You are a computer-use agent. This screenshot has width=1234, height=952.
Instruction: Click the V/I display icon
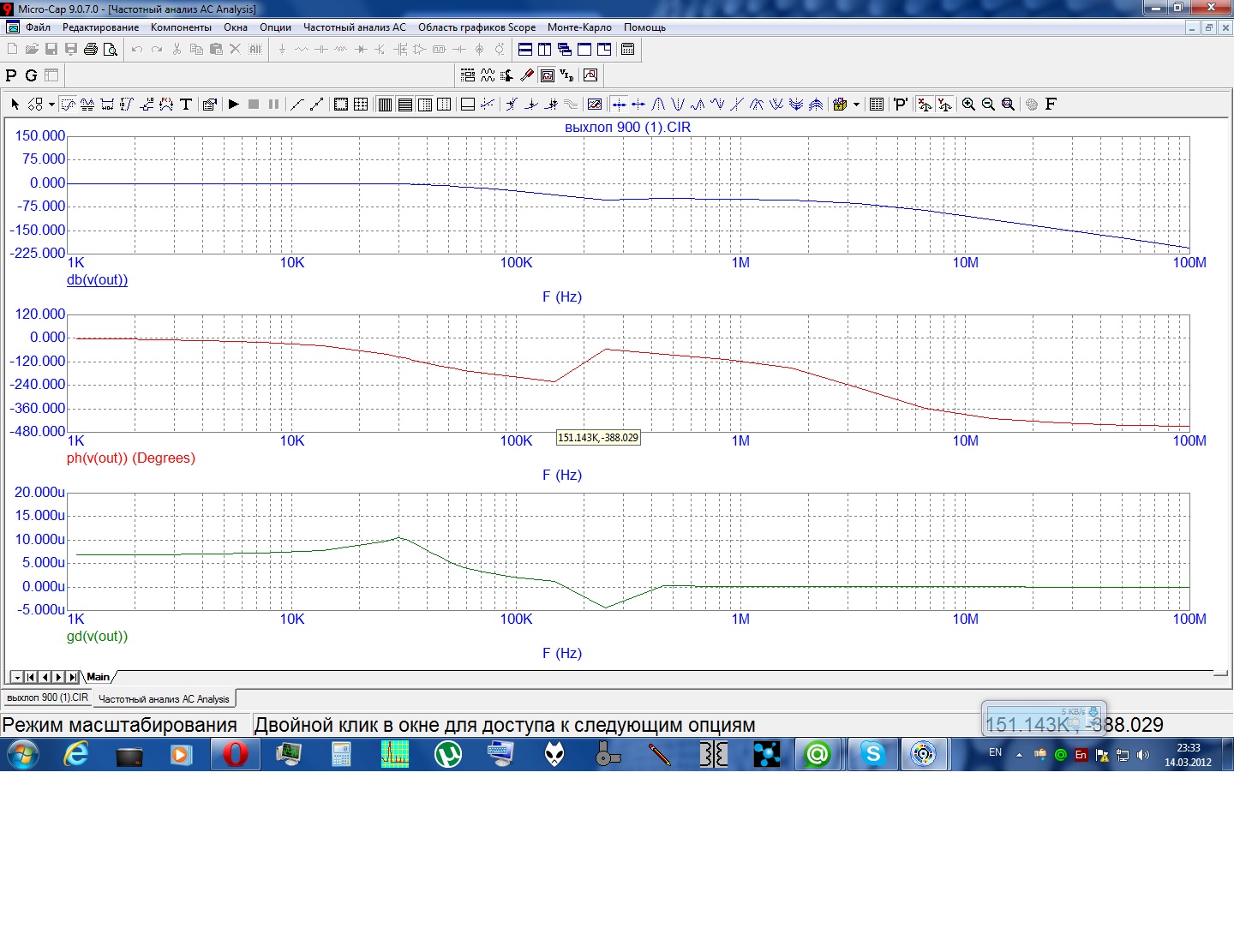(x=567, y=75)
